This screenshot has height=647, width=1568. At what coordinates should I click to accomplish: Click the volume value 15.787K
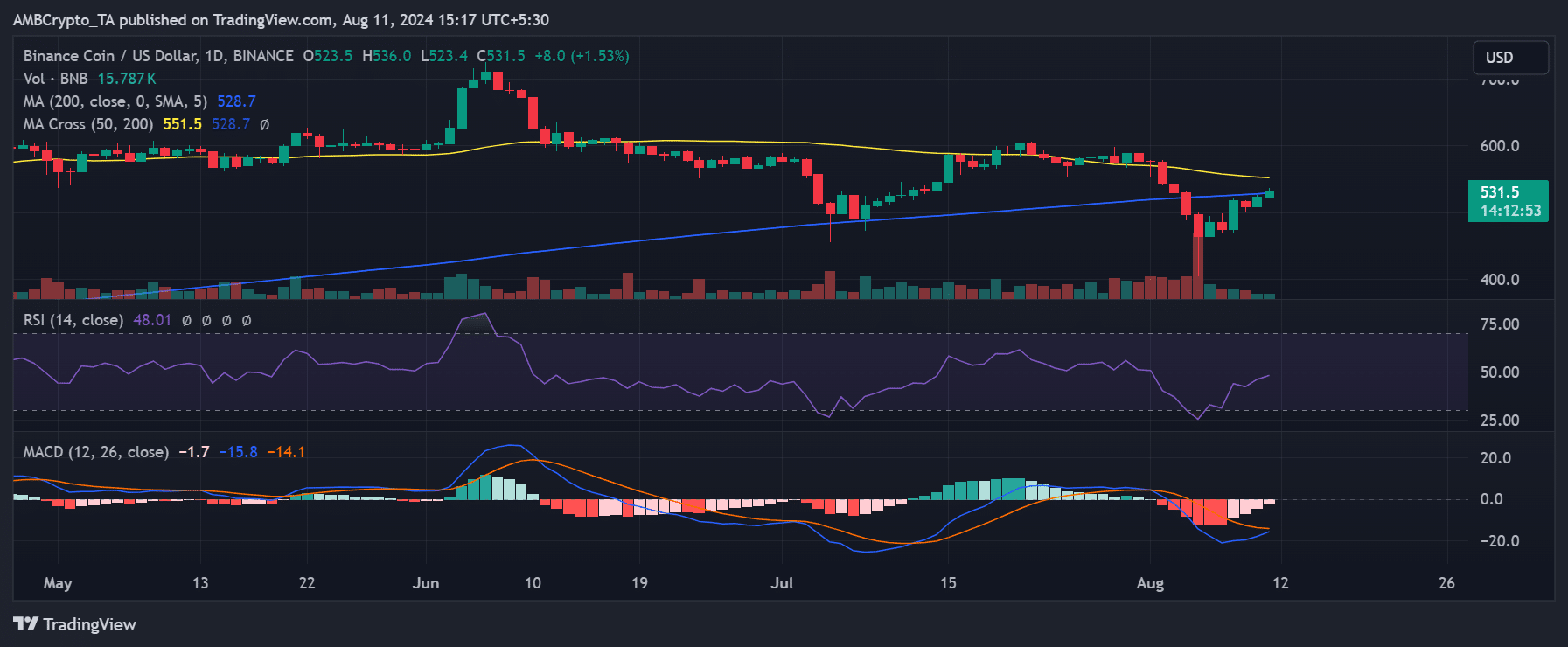click(127, 79)
